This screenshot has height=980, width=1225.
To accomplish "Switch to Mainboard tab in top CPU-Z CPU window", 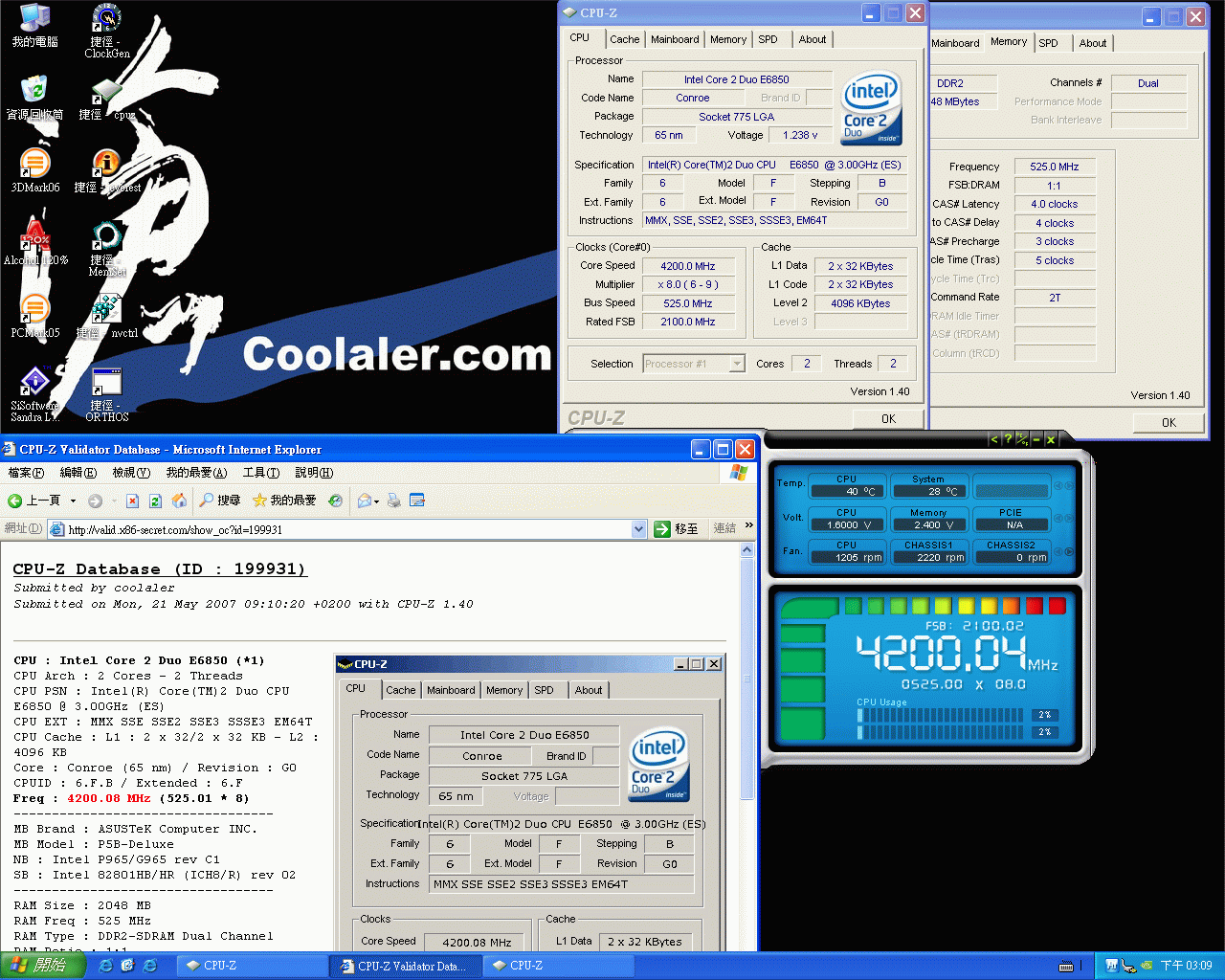I will click(x=675, y=39).
